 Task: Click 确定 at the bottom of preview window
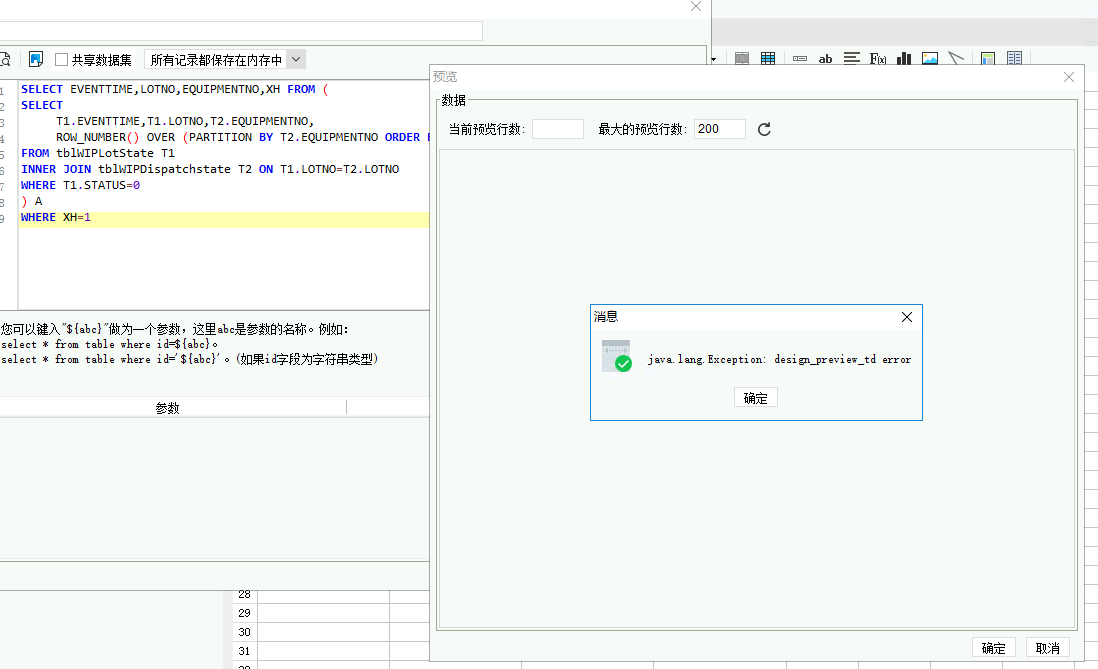(x=994, y=648)
